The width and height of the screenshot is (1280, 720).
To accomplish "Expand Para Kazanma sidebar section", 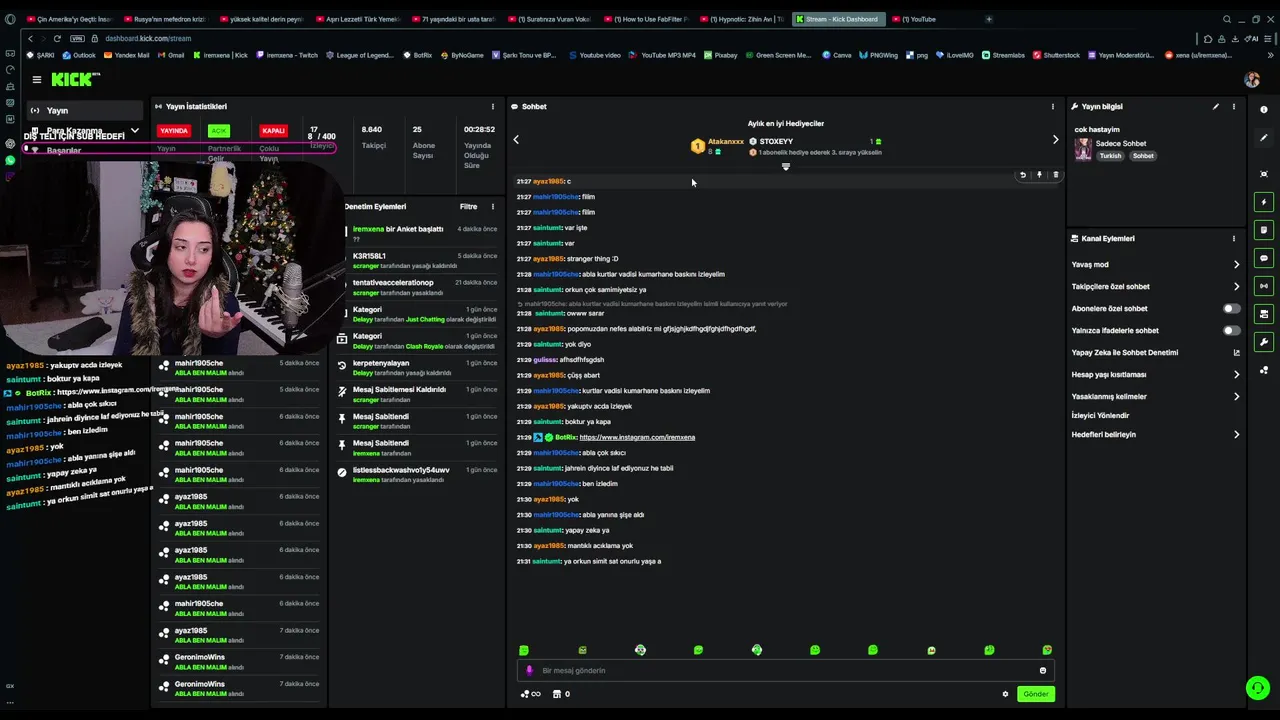I will pos(134,131).
